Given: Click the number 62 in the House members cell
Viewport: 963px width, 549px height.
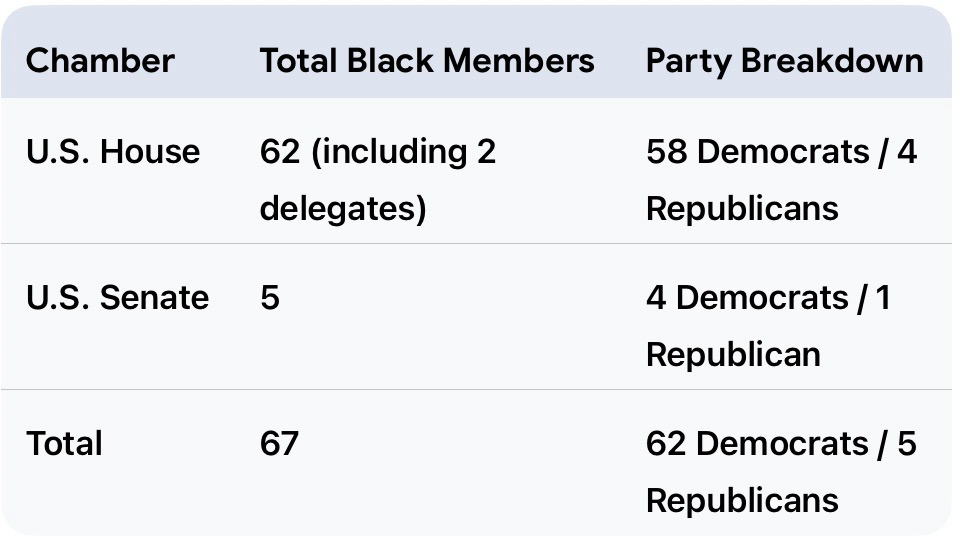Looking at the screenshot, I should pyautogui.click(x=280, y=152).
